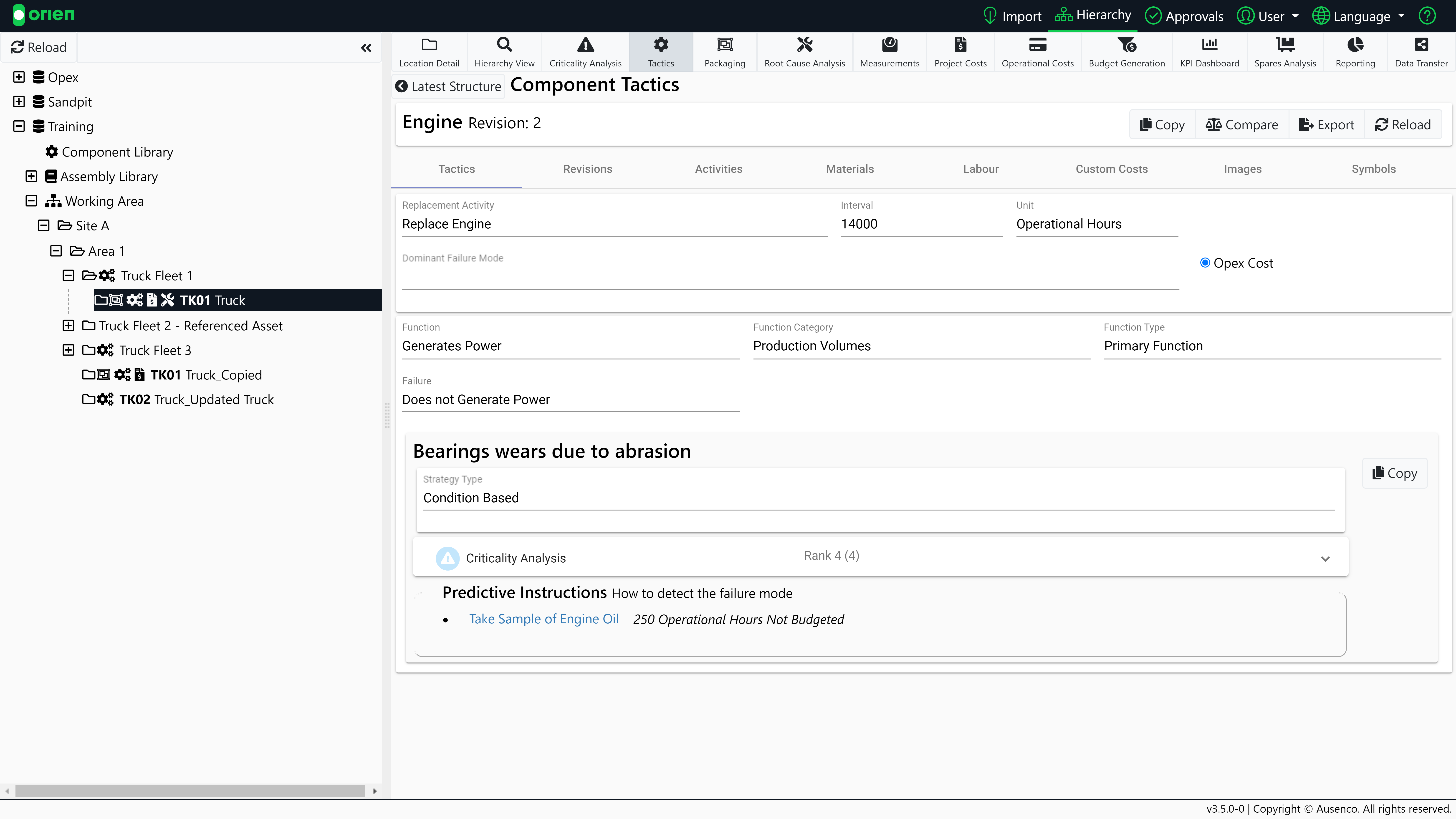This screenshot has height=819, width=1456.
Task: Open the Location Detail toolbar icon
Action: coord(429,44)
